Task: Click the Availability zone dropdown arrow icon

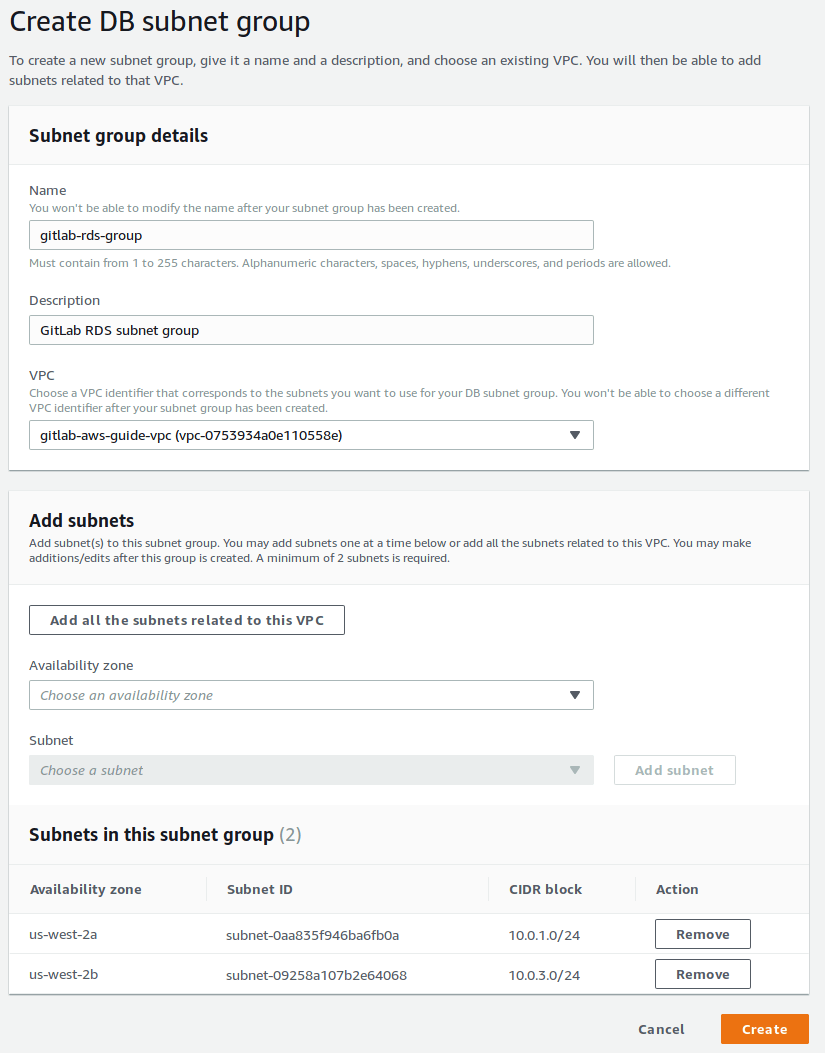Action: coord(575,695)
